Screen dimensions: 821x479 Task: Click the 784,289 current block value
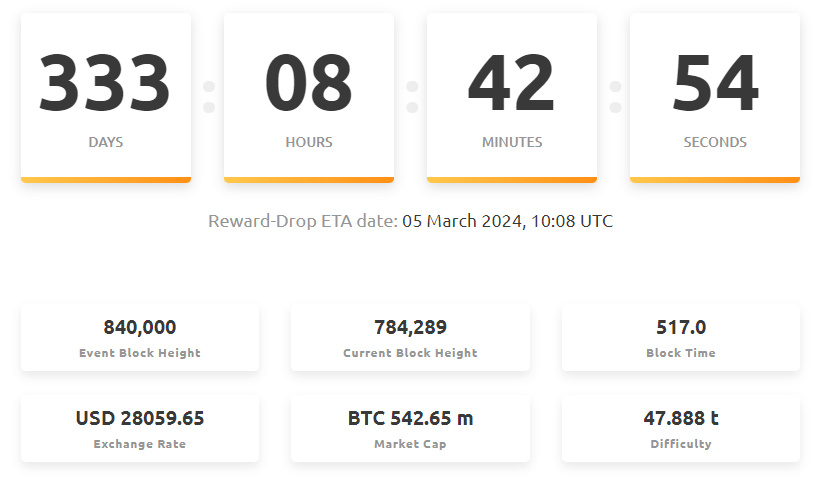(x=410, y=327)
